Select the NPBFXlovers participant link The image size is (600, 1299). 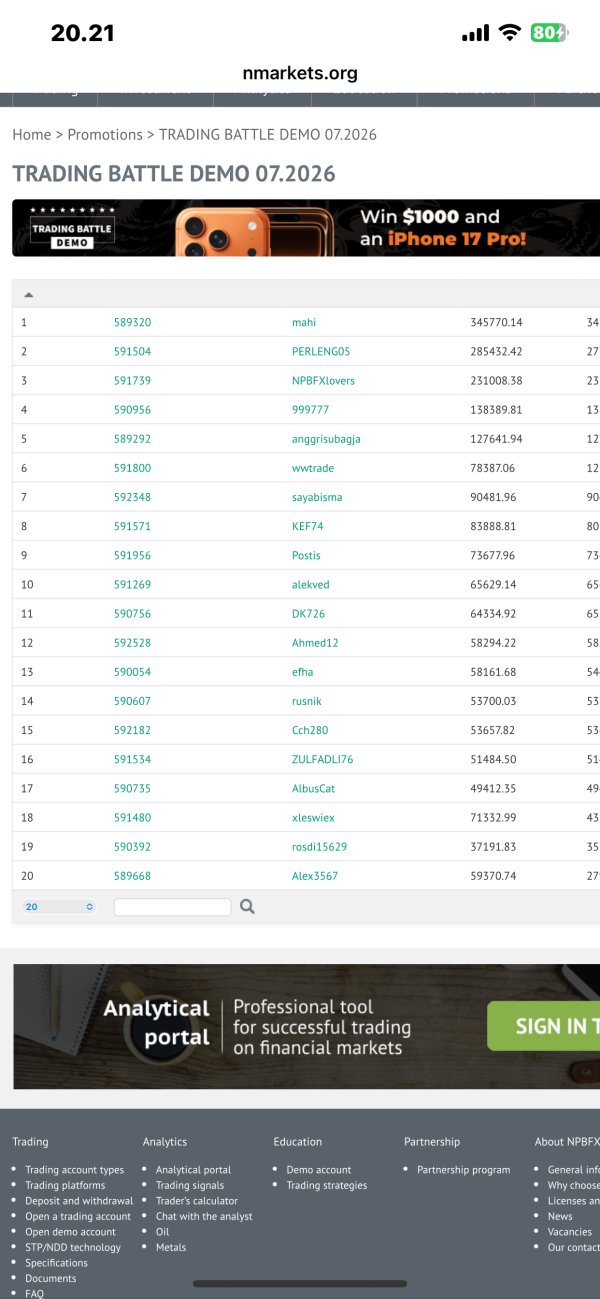323,380
